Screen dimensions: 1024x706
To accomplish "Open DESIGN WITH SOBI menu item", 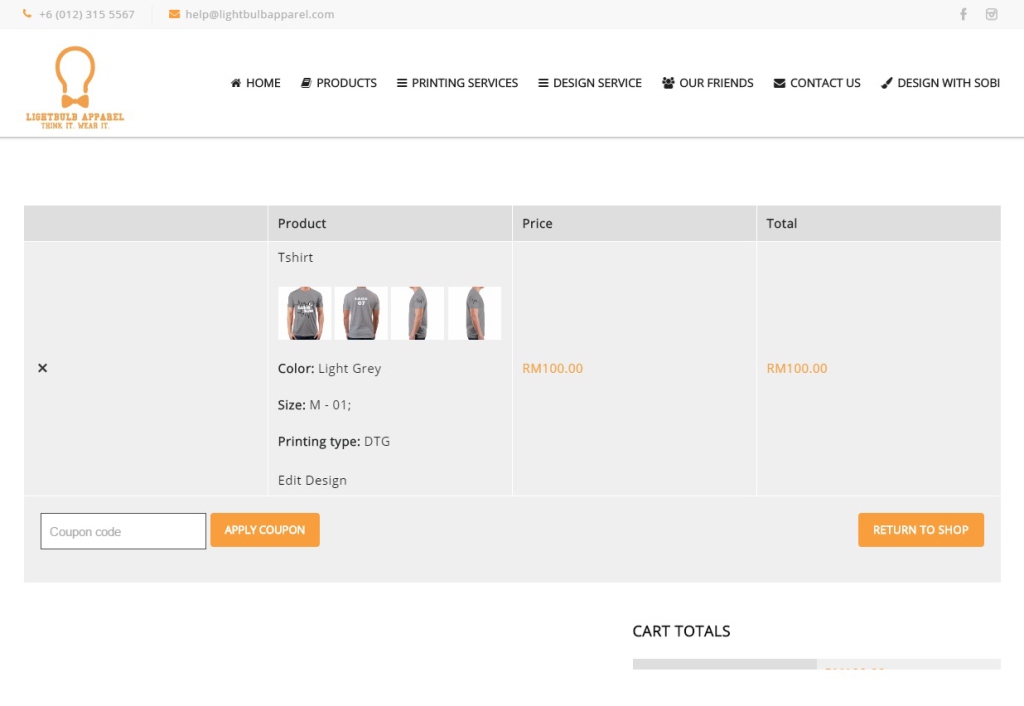I will pyautogui.click(x=940, y=83).
